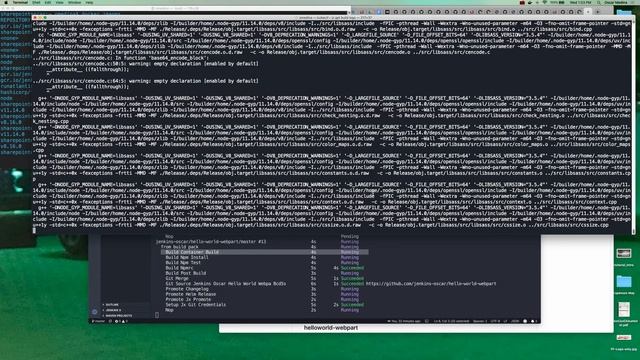Open the Help menu in the menu bar
Image resolution: width=640 pixels, height=360 pixels.
(89, 2)
